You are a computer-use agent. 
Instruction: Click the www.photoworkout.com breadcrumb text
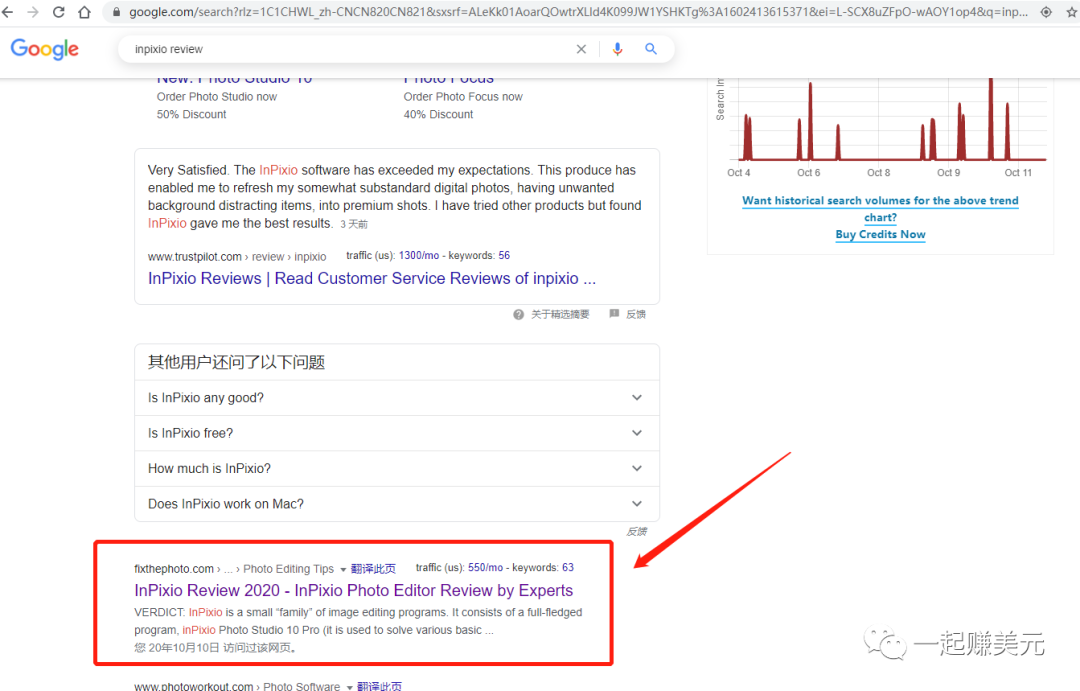pos(194,686)
